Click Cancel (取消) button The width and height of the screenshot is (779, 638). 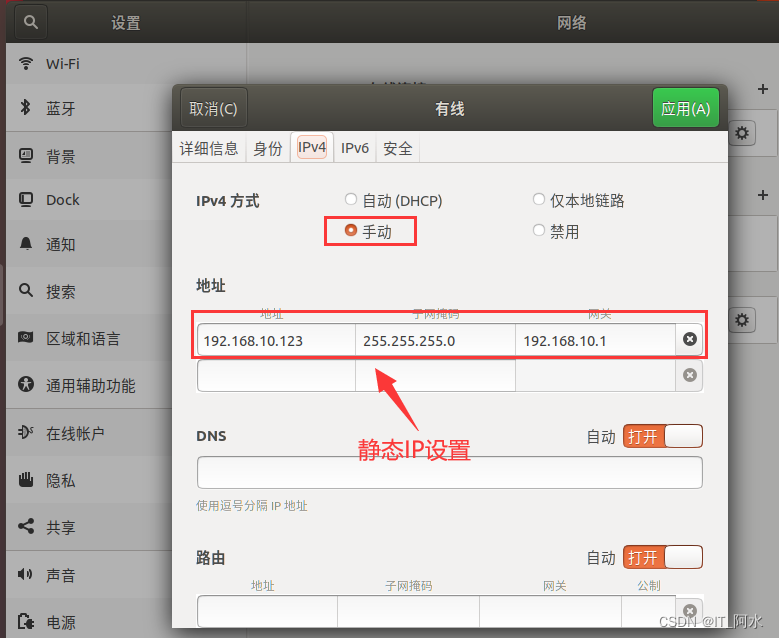coord(214,108)
